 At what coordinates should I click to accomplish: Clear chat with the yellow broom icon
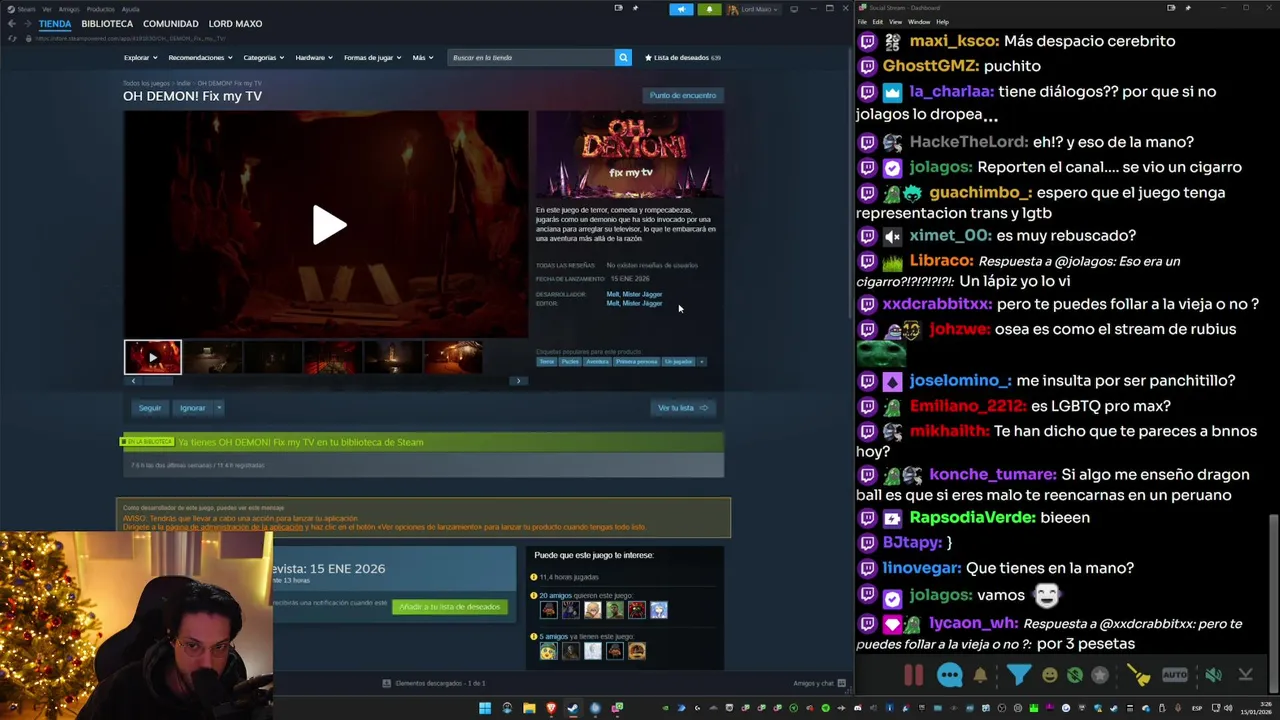tap(1139, 675)
